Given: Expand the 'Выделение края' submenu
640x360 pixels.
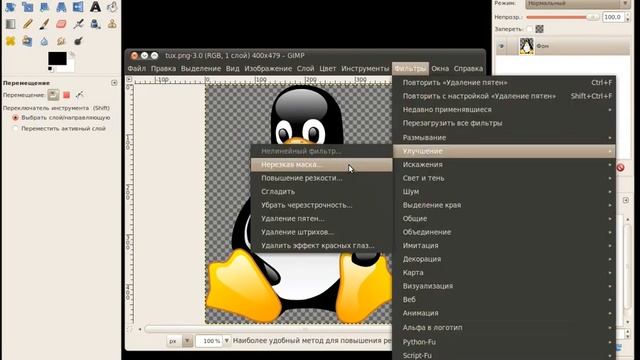Looking at the screenshot, I should pos(504,205).
